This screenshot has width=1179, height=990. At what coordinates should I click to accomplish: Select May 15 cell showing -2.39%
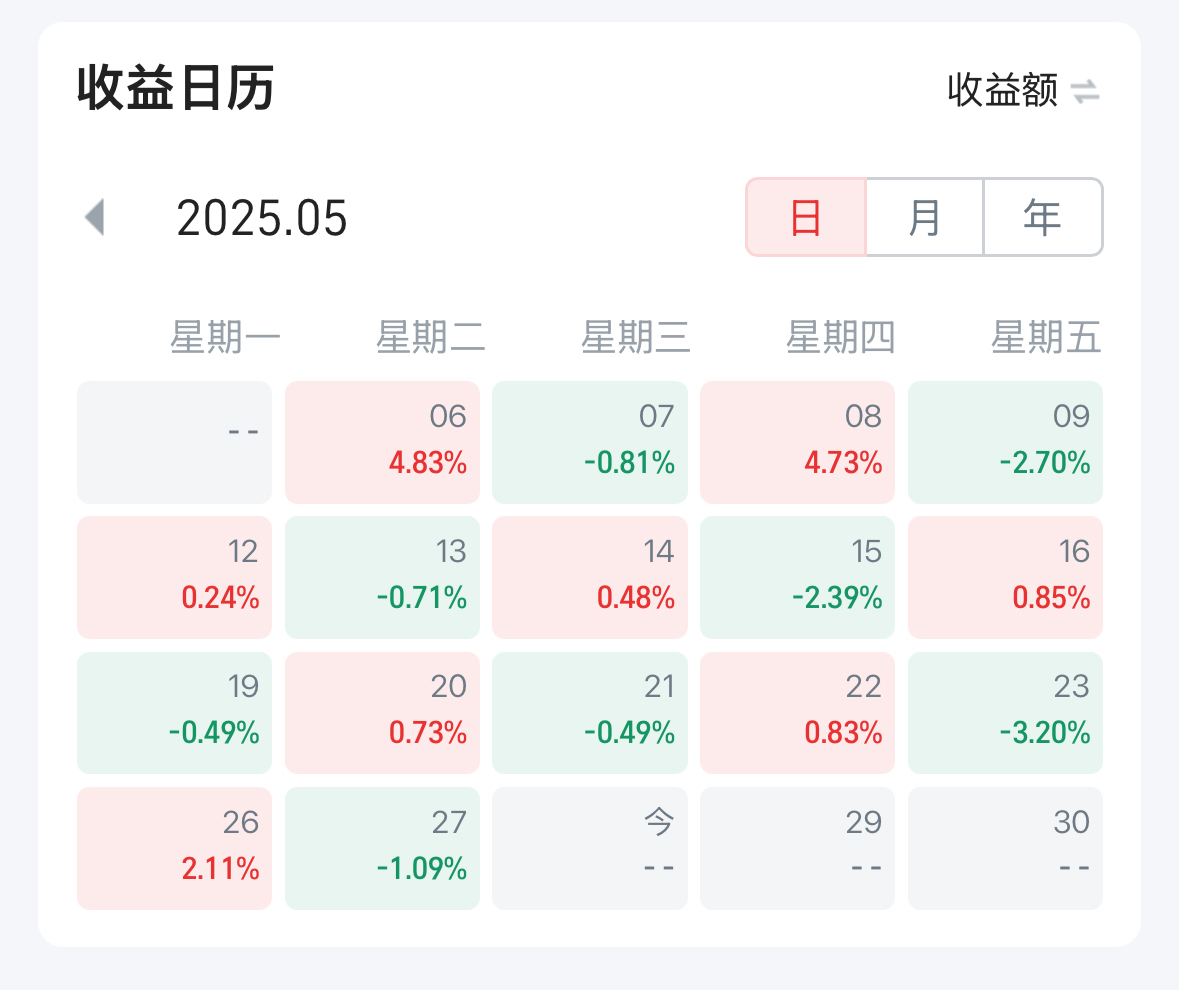click(x=798, y=577)
